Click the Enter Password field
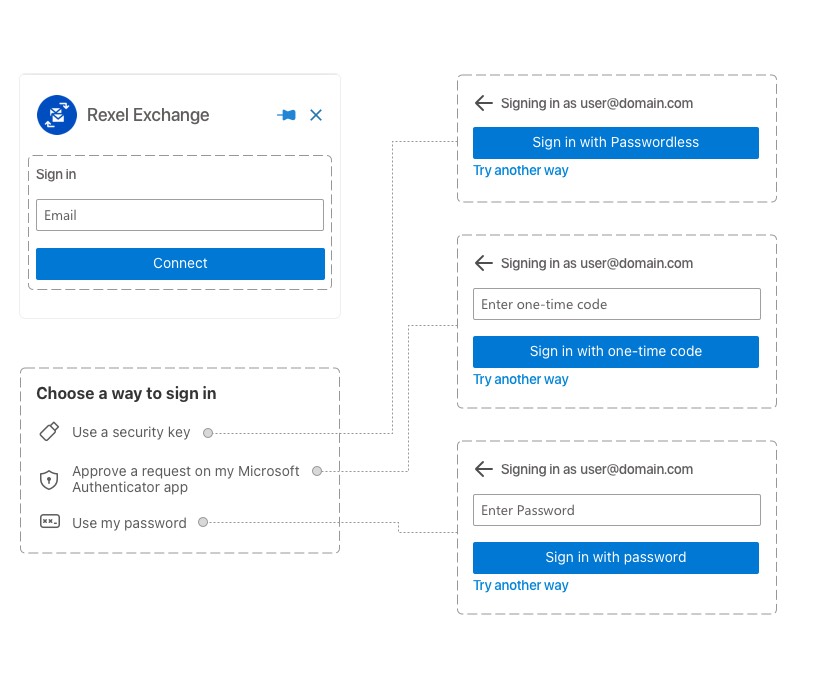 [x=617, y=510]
